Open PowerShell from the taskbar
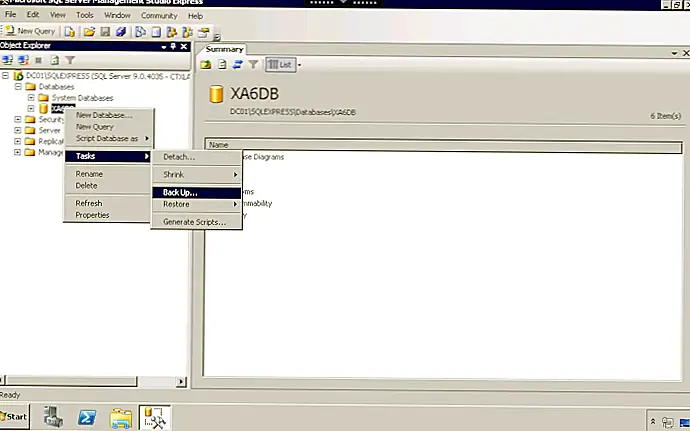The height and width of the screenshot is (431, 690). 87,417
